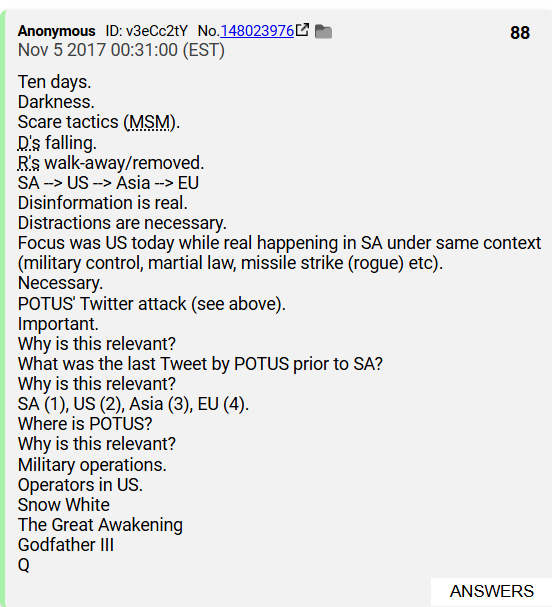Click the 'Ten days.' first line
552x607 pixels.
pos(55,82)
